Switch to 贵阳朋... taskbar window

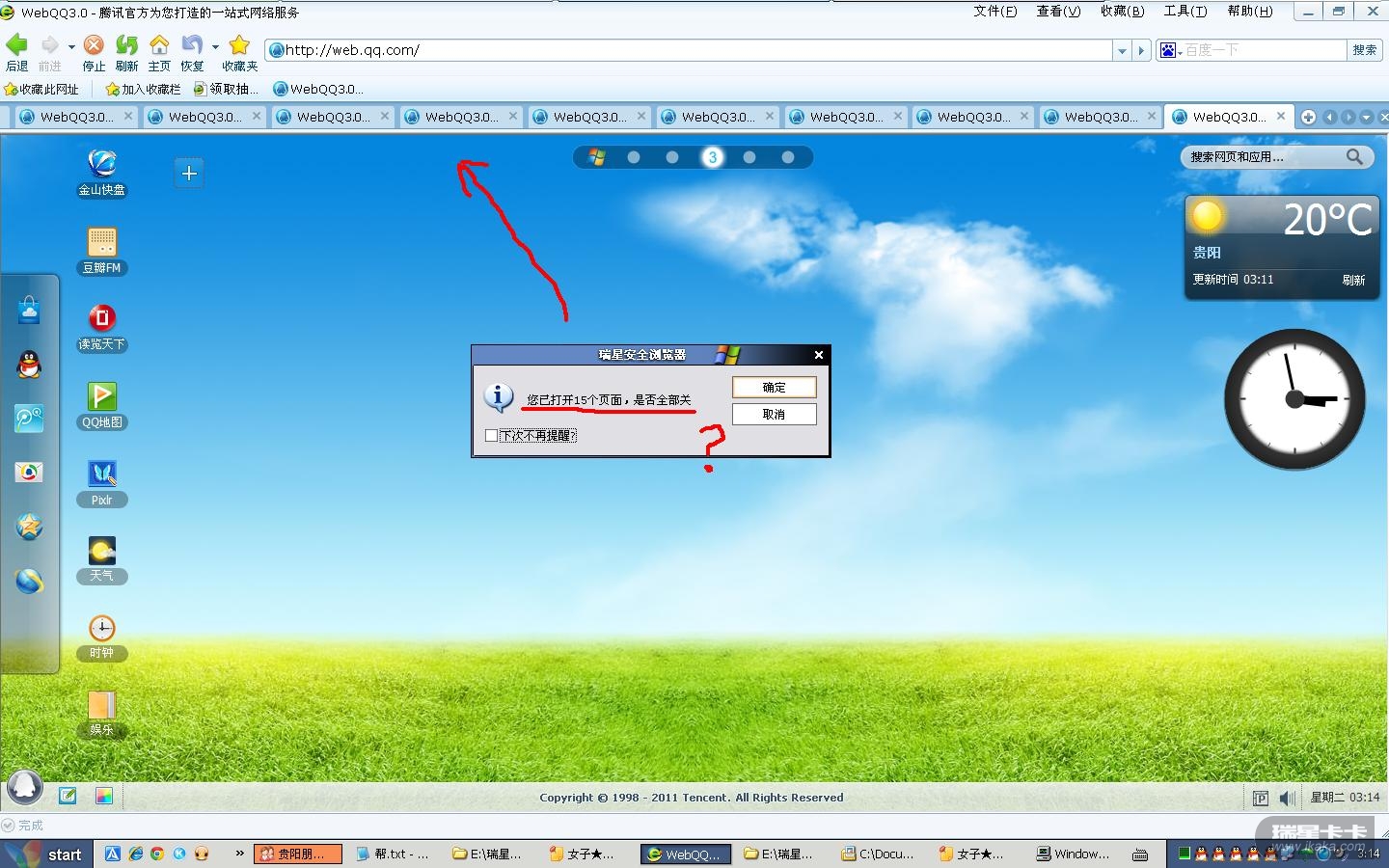pyautogui.click(x=298, y=854)
